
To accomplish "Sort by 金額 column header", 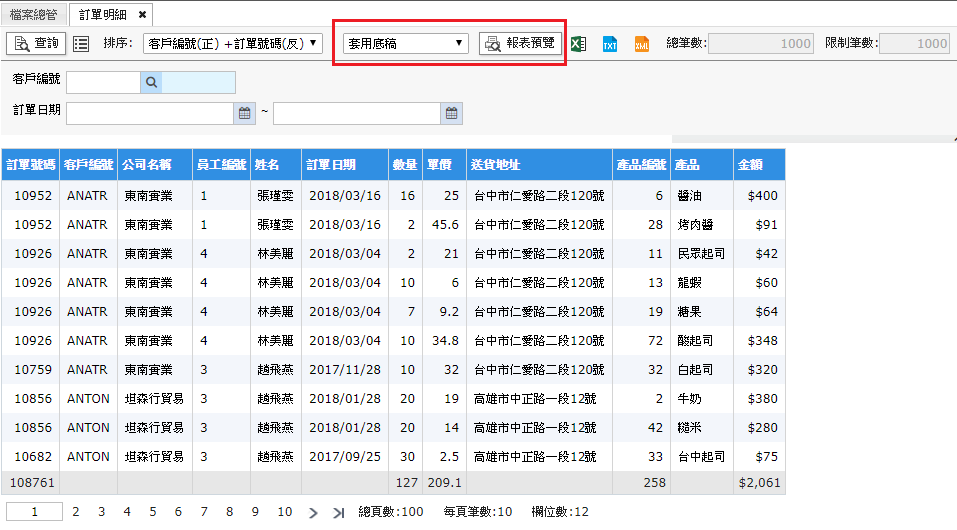I will coord(759,165).
